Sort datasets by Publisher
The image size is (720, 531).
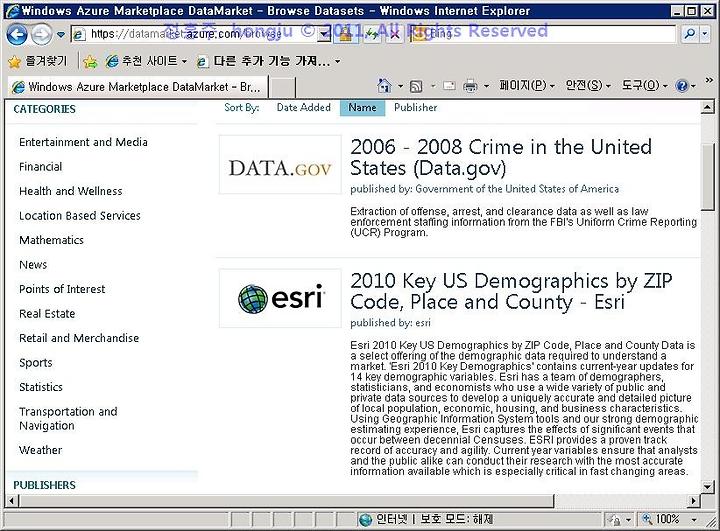tap(416, 107)
